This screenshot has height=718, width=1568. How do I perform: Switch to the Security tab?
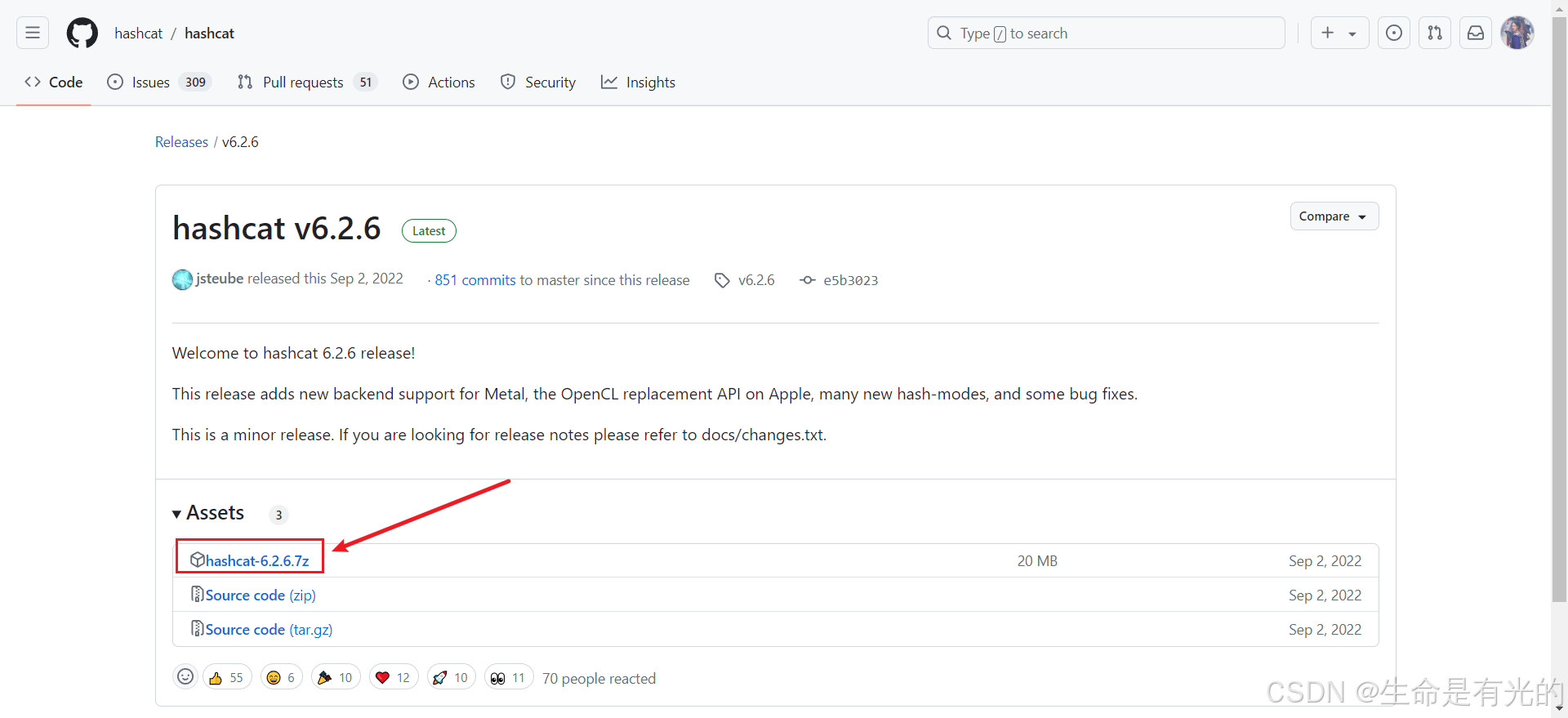[538, 82]
